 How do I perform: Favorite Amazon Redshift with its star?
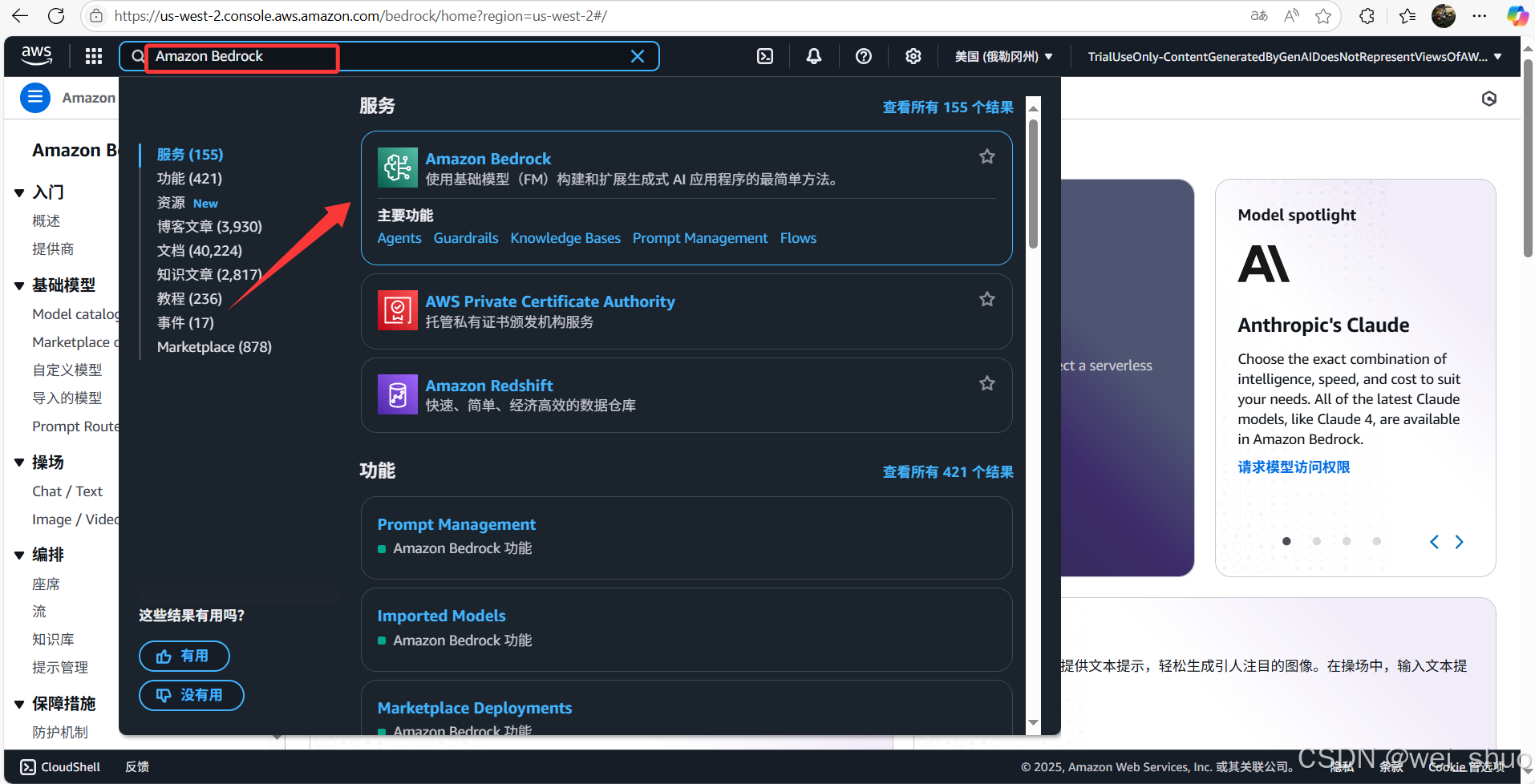pos(987,384)
